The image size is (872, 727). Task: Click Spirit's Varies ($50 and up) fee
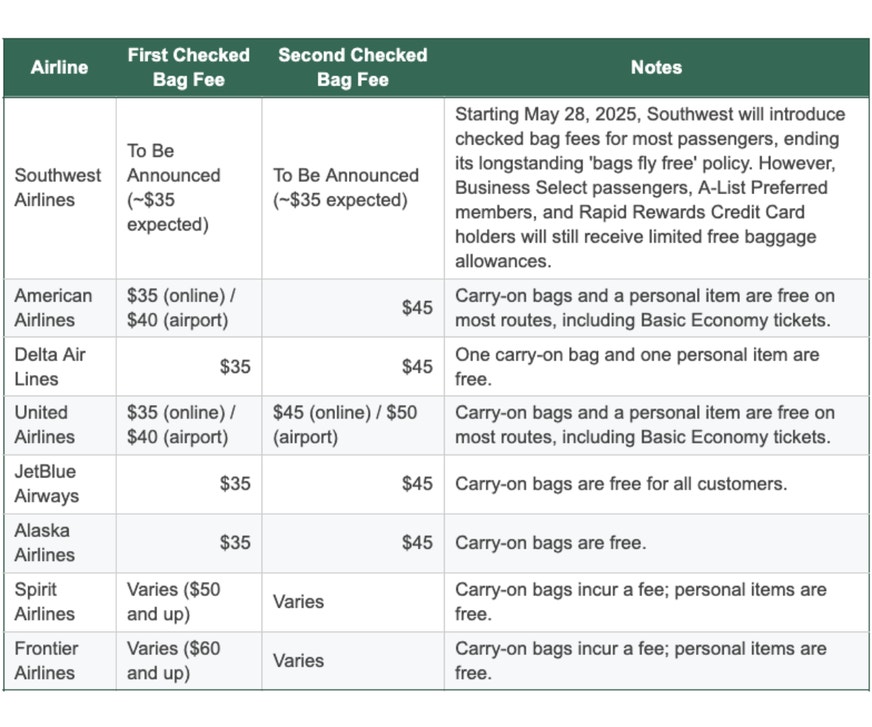point(174,601)
